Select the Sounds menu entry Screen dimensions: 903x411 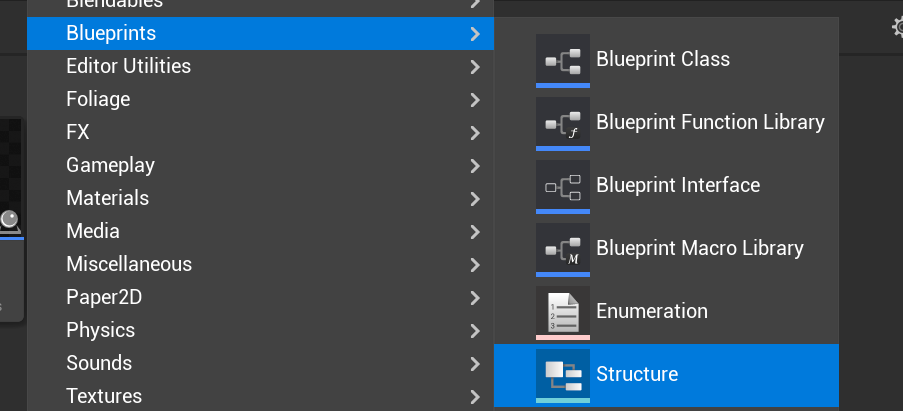99,363
